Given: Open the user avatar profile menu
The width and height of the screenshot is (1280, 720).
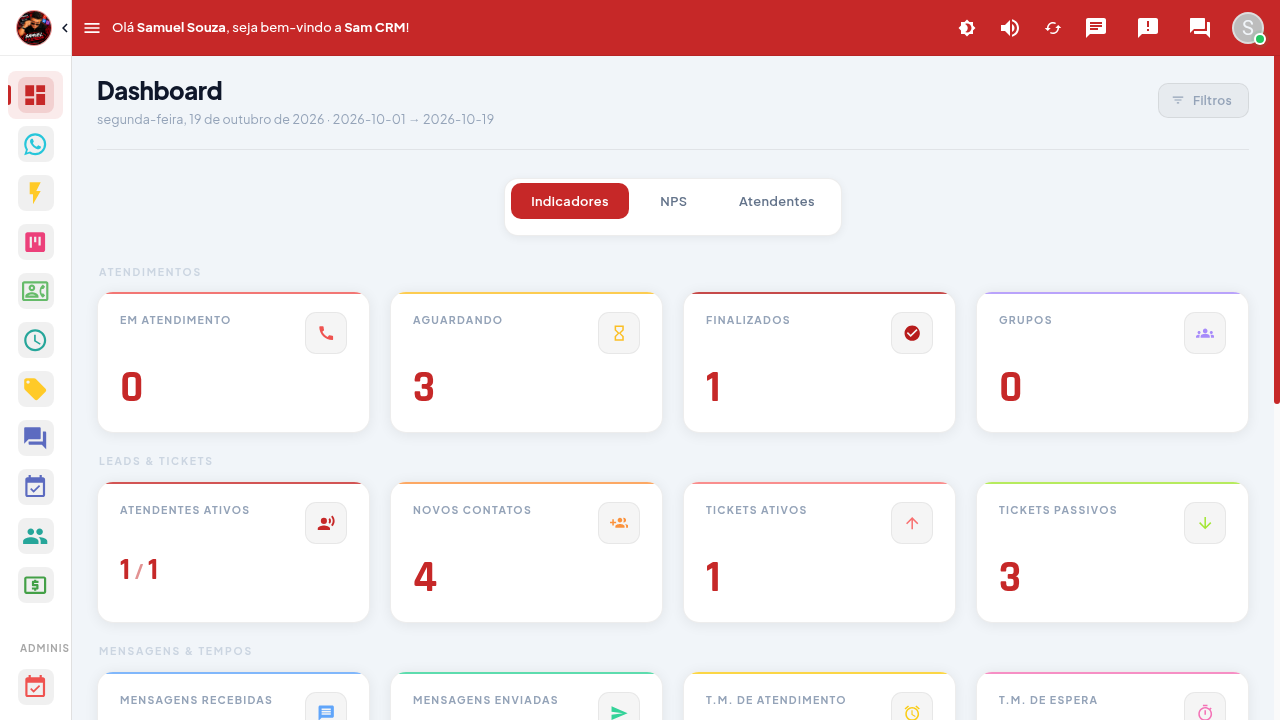Looking at the screenshot, I should click(1248, 28).
